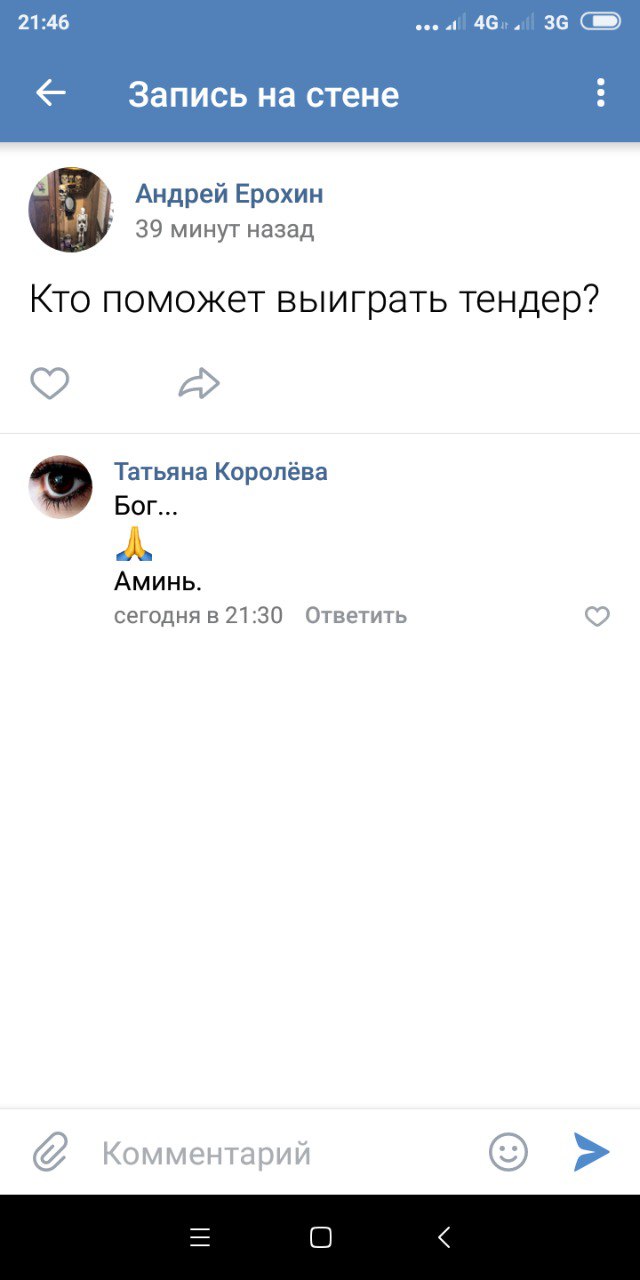Select the post text about тендер

click(314, 300)
